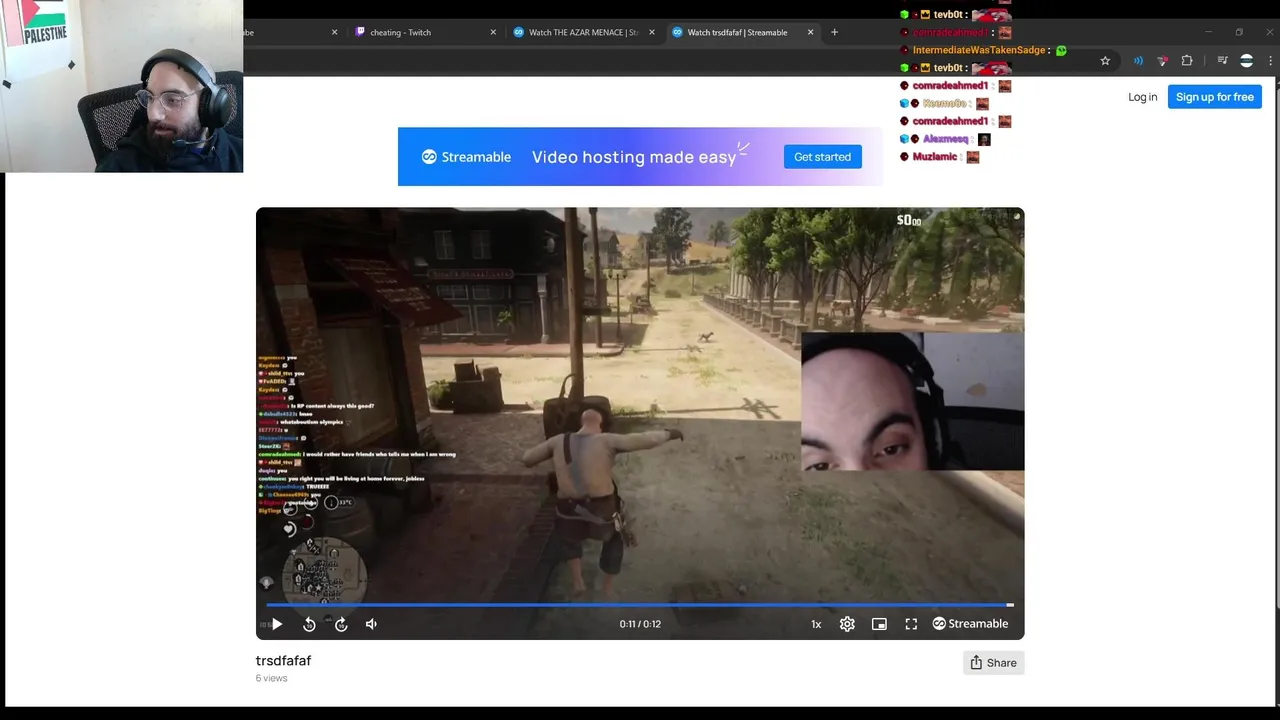This screenshot has height=720, width=1280.
Task: Click the blue audio extension icon
Action: (1138, 61)
